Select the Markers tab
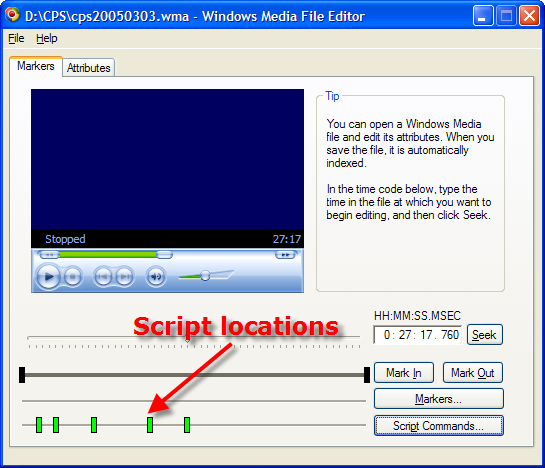 [x=36, y=66]
